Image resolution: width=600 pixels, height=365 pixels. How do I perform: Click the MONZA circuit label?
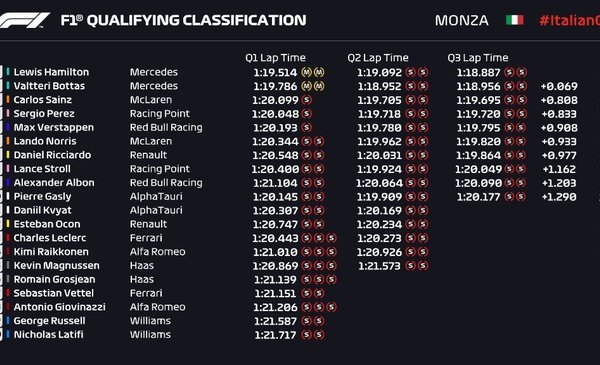click(461, 20)
